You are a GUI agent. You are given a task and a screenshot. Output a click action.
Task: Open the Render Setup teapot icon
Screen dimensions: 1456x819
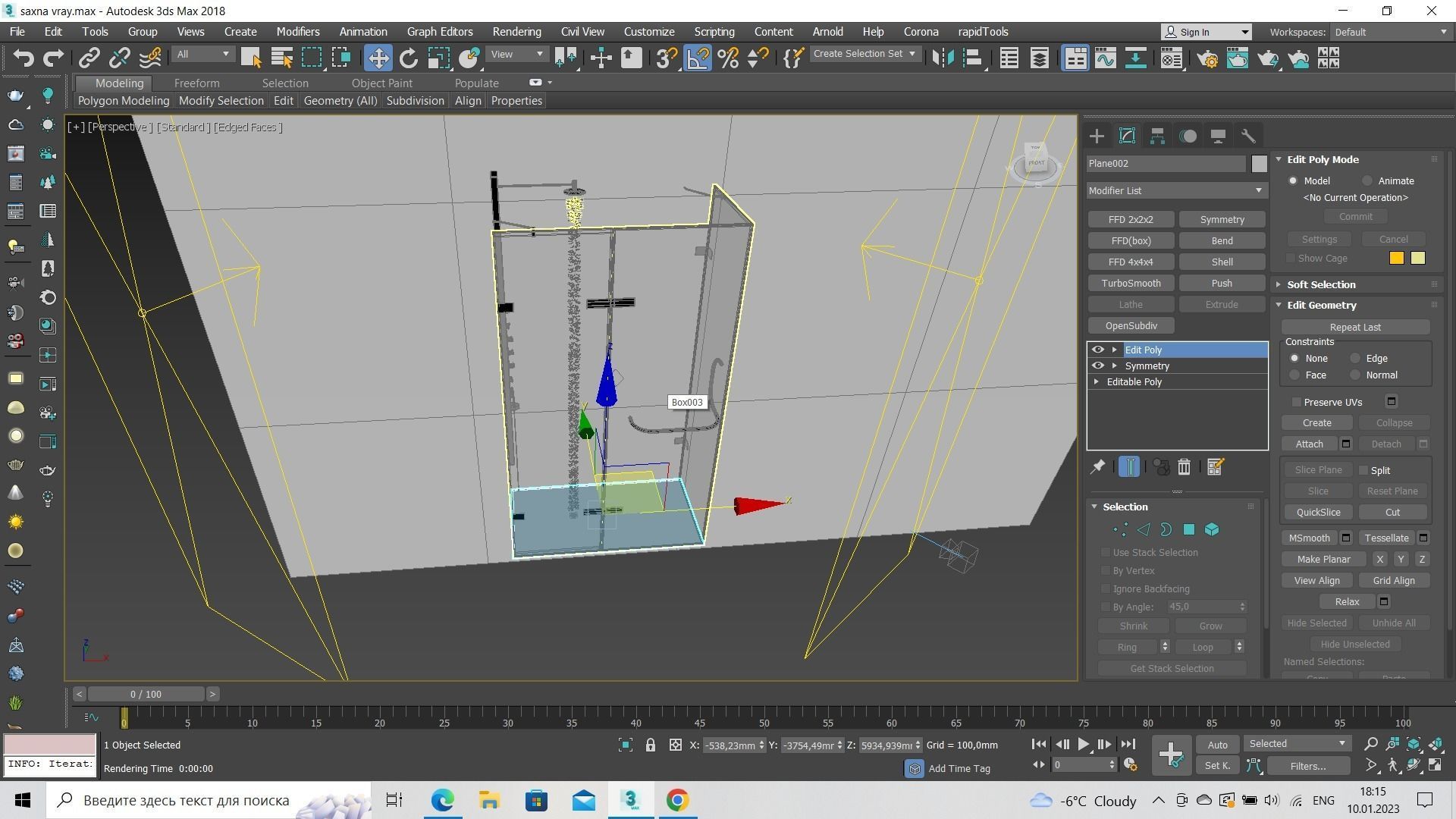pos(1207,58)
